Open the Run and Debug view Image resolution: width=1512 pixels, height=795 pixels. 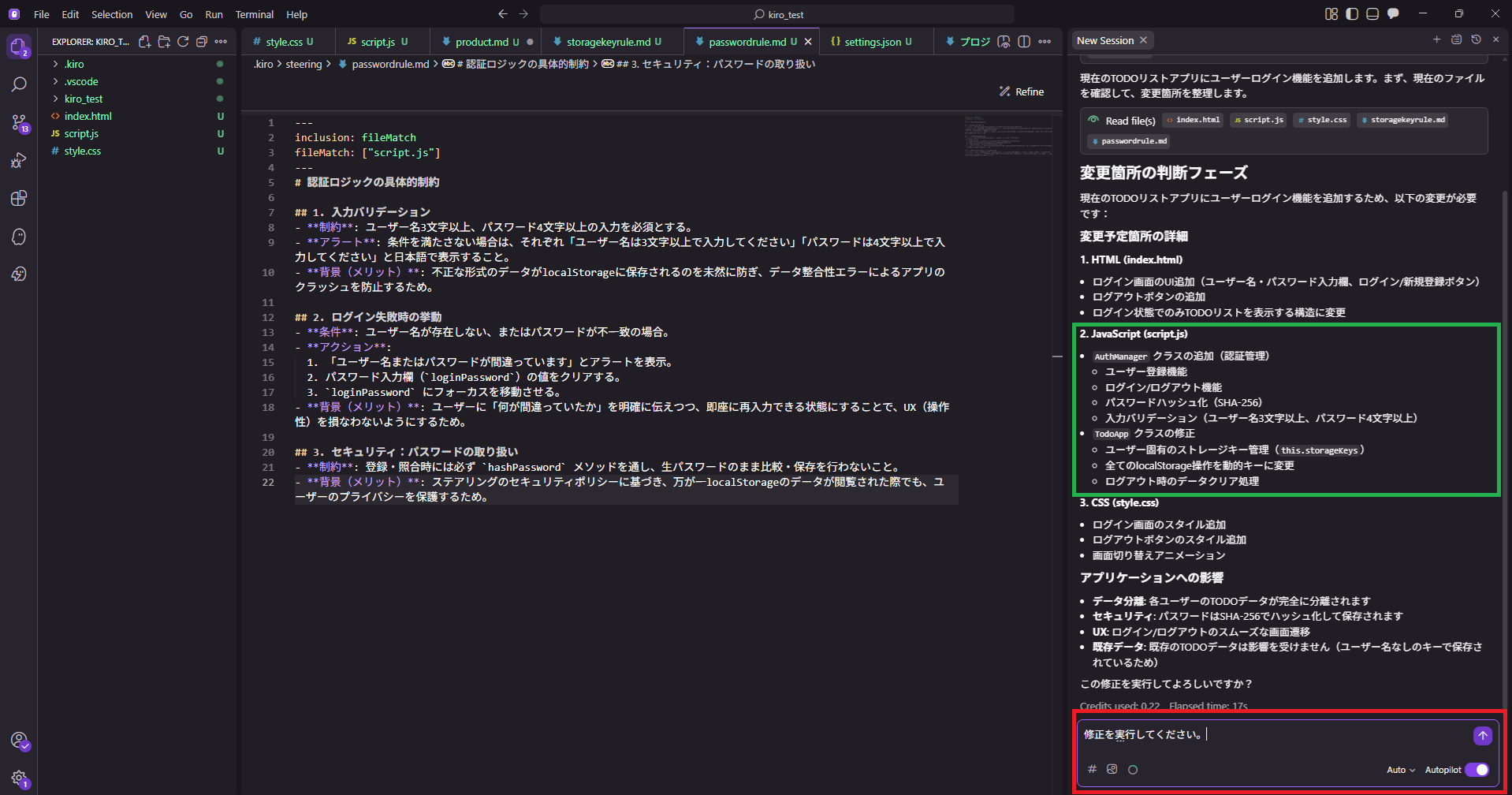pyautogui.click(x=19, y=160)
